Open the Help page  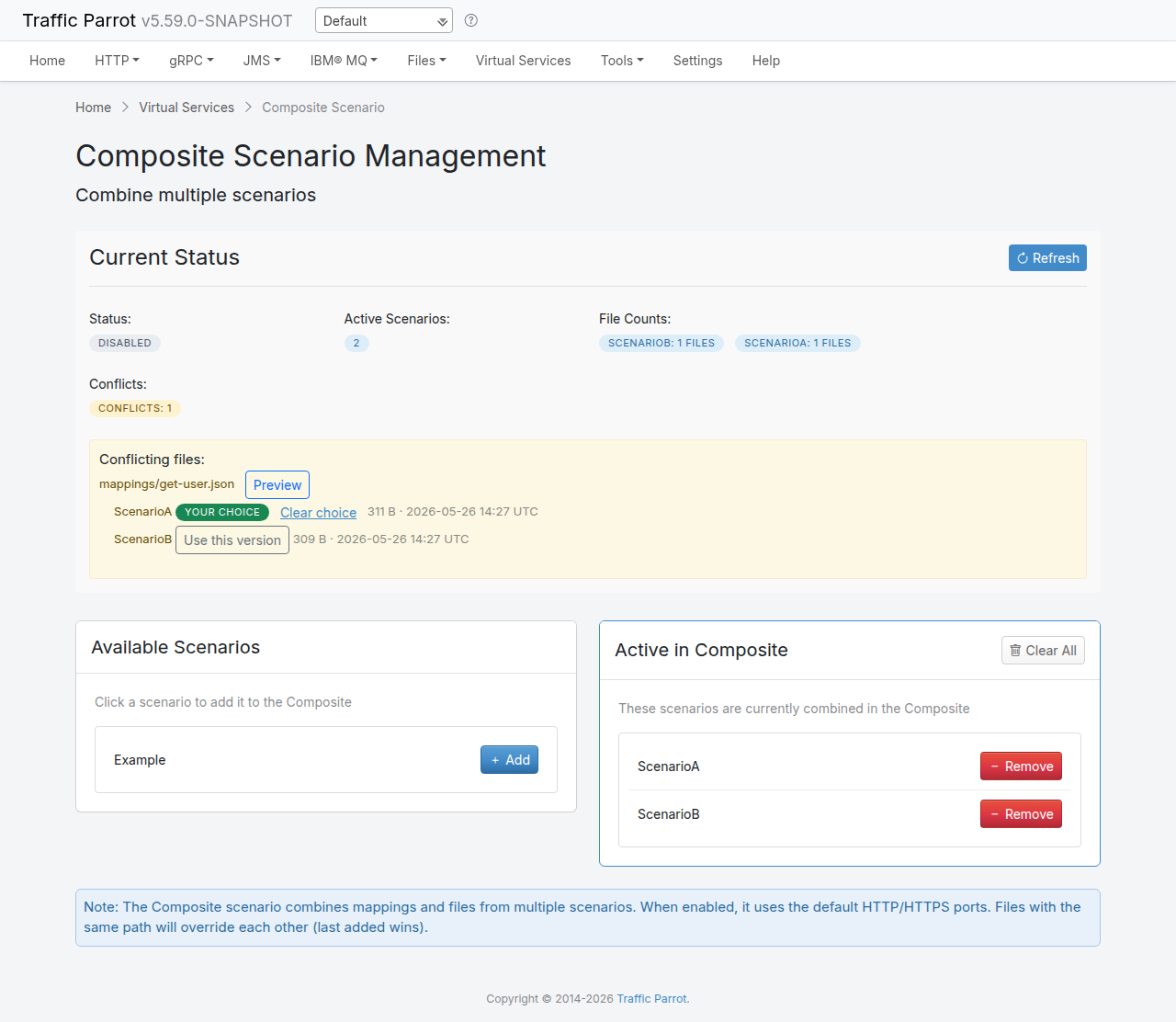tap(765, 61)
